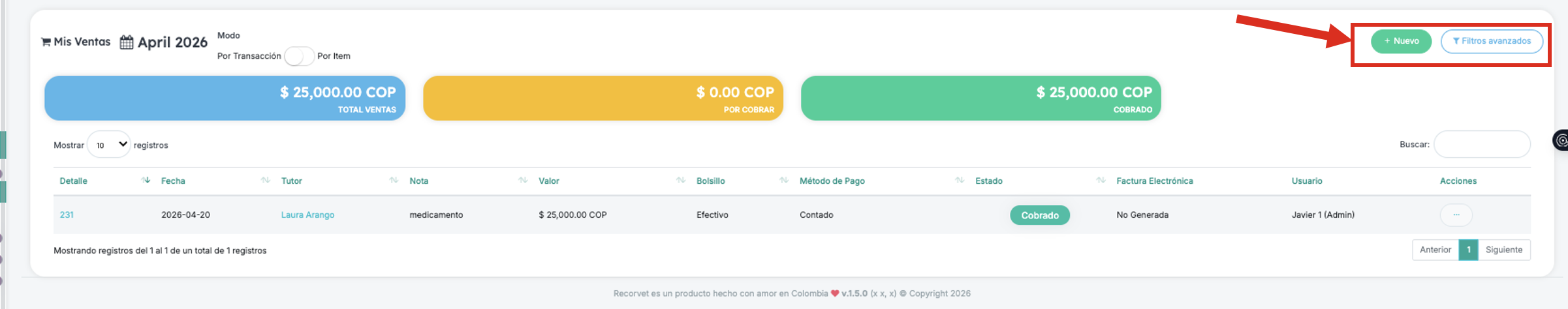Focus the Buscar search field

(1482, 144)
